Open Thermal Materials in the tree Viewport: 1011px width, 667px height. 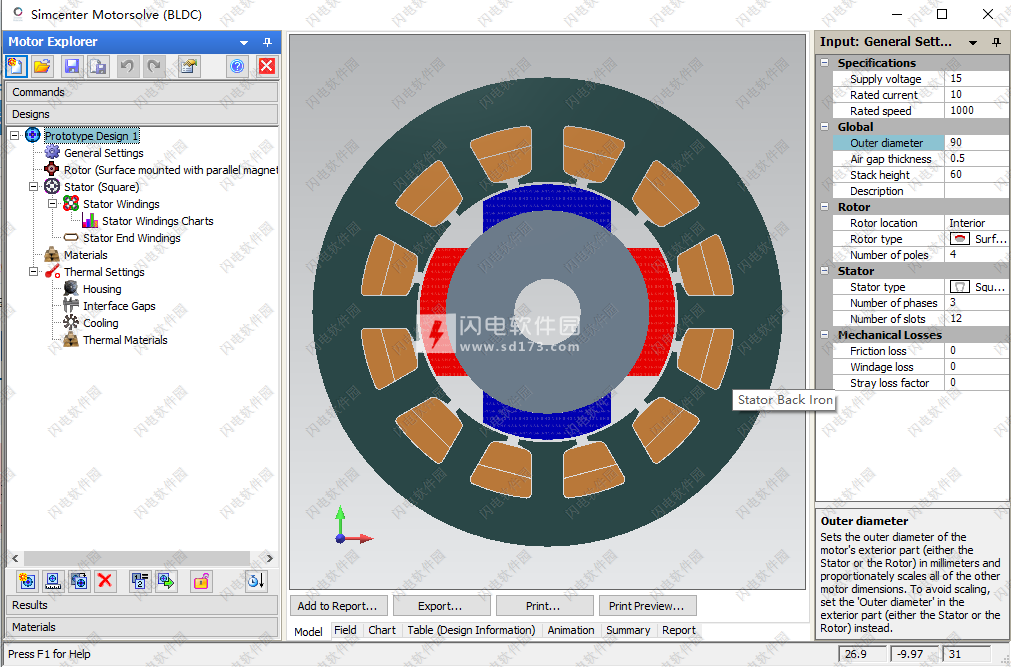pyautogui.click(x=125, y=340)
